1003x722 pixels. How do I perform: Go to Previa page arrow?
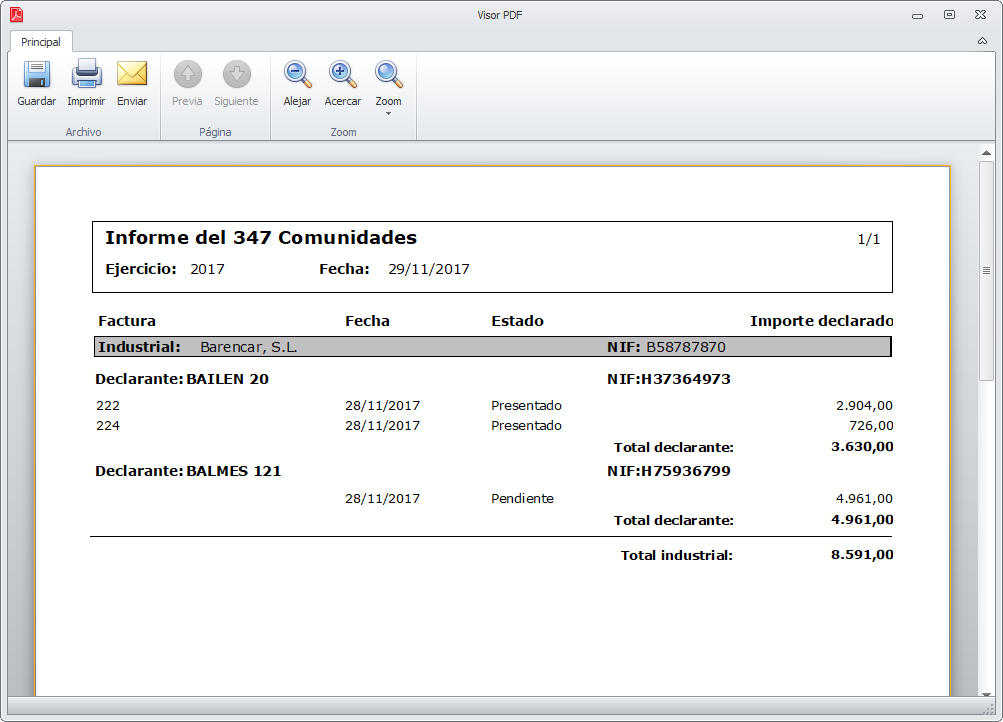pyautogui.click(x=187, y=75)
